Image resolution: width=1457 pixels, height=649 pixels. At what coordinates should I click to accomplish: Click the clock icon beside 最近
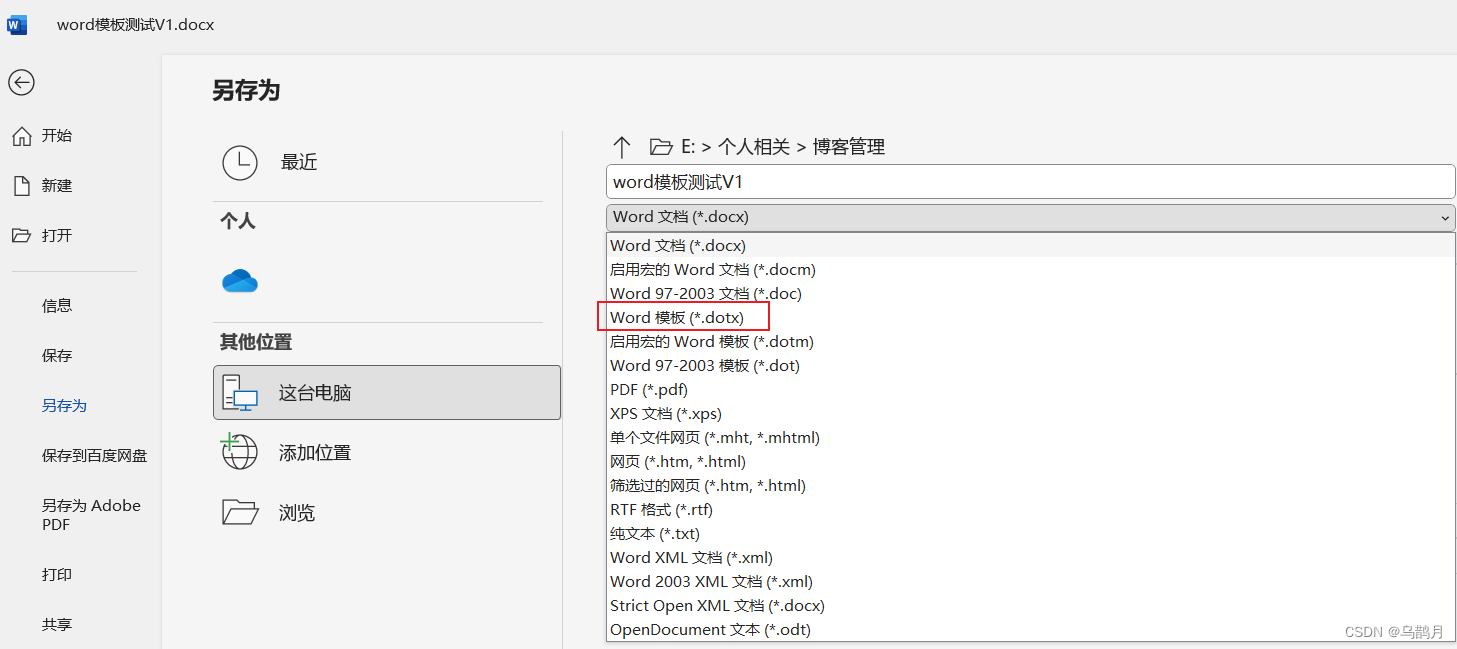coord(240,162)
